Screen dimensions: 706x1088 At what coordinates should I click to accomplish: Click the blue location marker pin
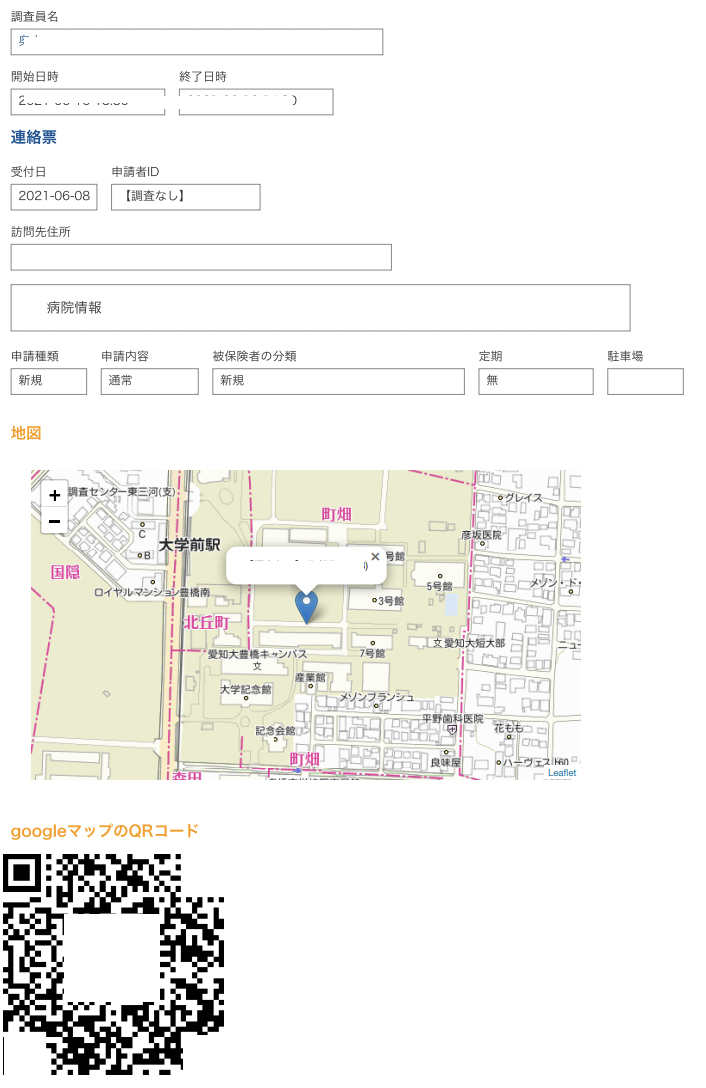[306, 606]
